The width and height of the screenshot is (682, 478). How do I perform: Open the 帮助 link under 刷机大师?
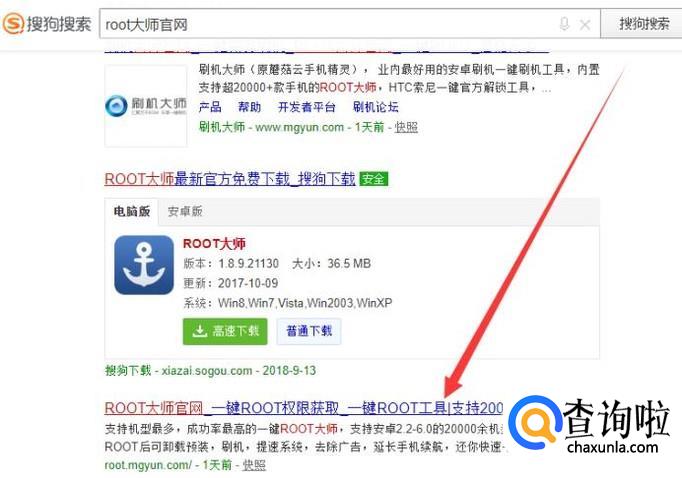click(250, 107)
